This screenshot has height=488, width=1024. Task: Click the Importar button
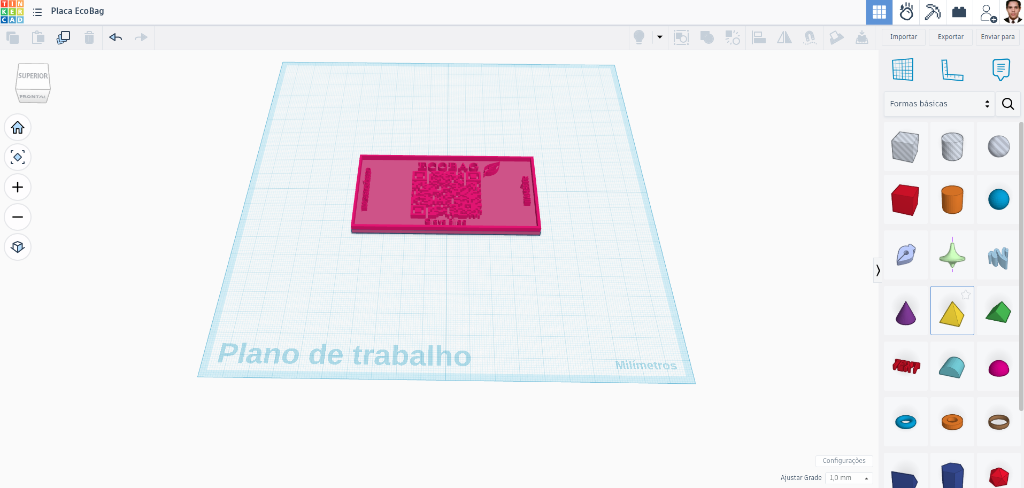[904, 37]
